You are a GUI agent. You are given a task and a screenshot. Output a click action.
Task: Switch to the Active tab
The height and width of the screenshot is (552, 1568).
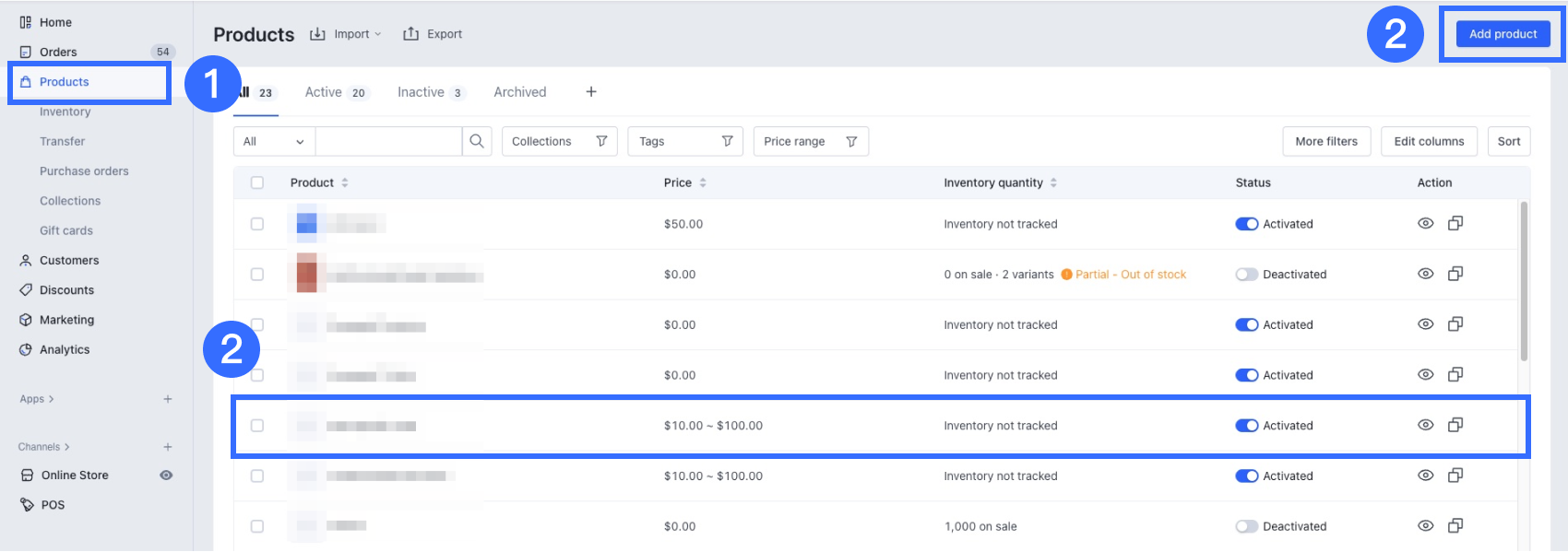click(336, 92)
